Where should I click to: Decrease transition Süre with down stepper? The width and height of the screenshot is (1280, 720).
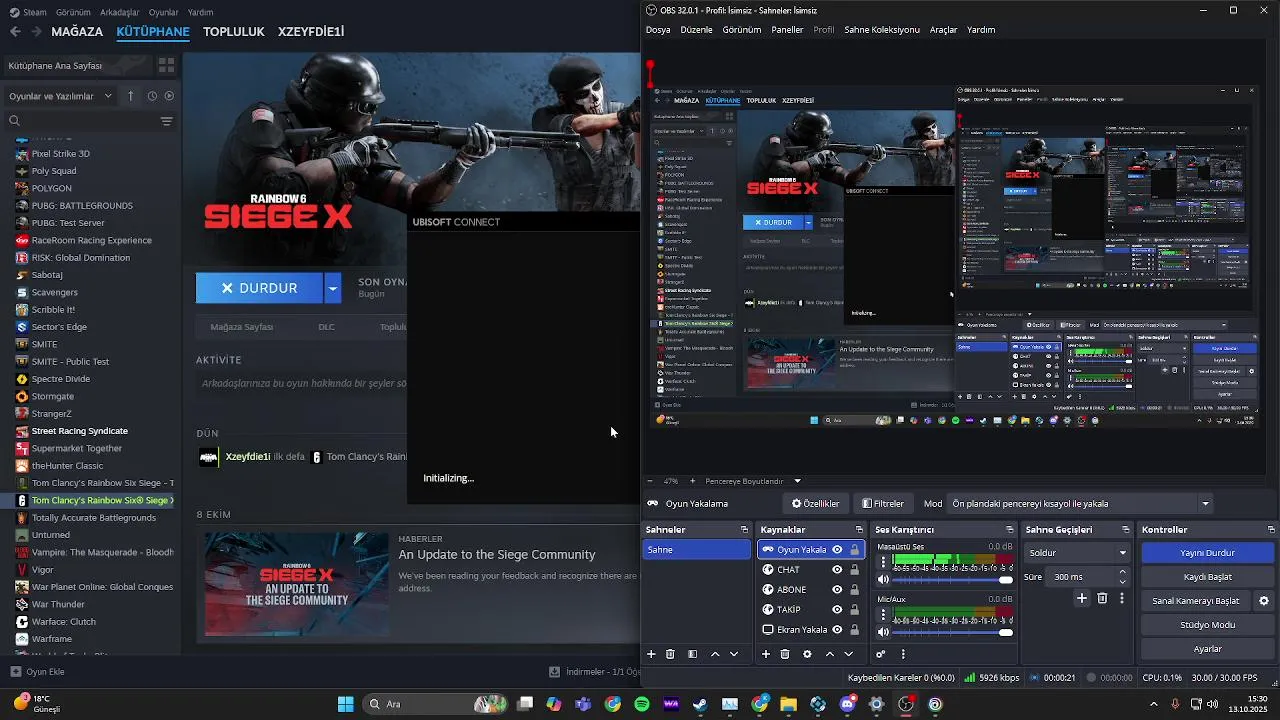[x=1122, y=581]
